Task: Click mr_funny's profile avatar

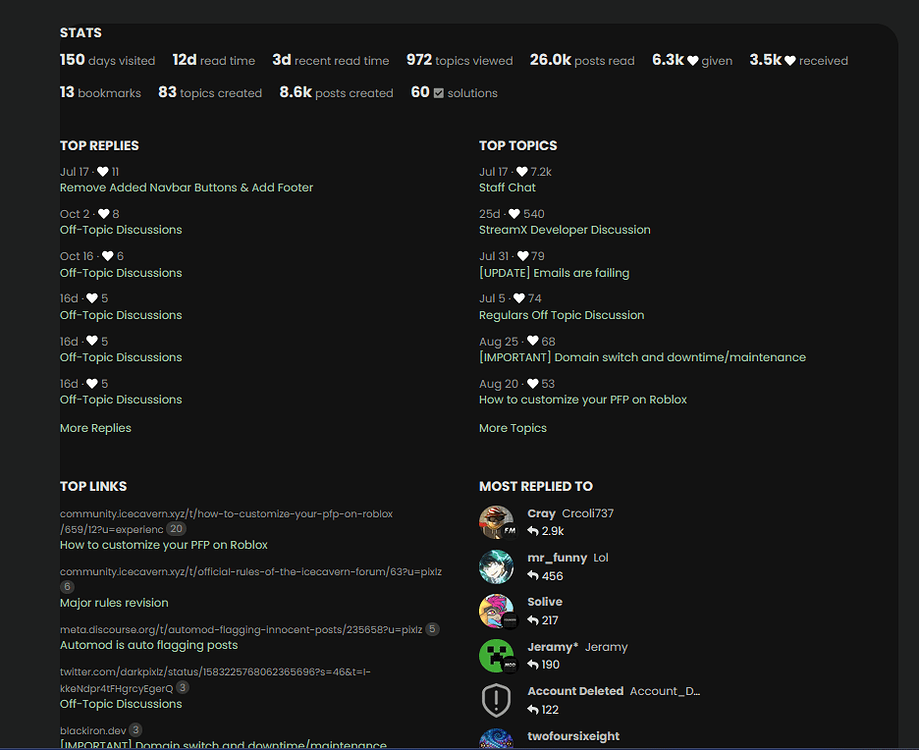Action: 496,567
